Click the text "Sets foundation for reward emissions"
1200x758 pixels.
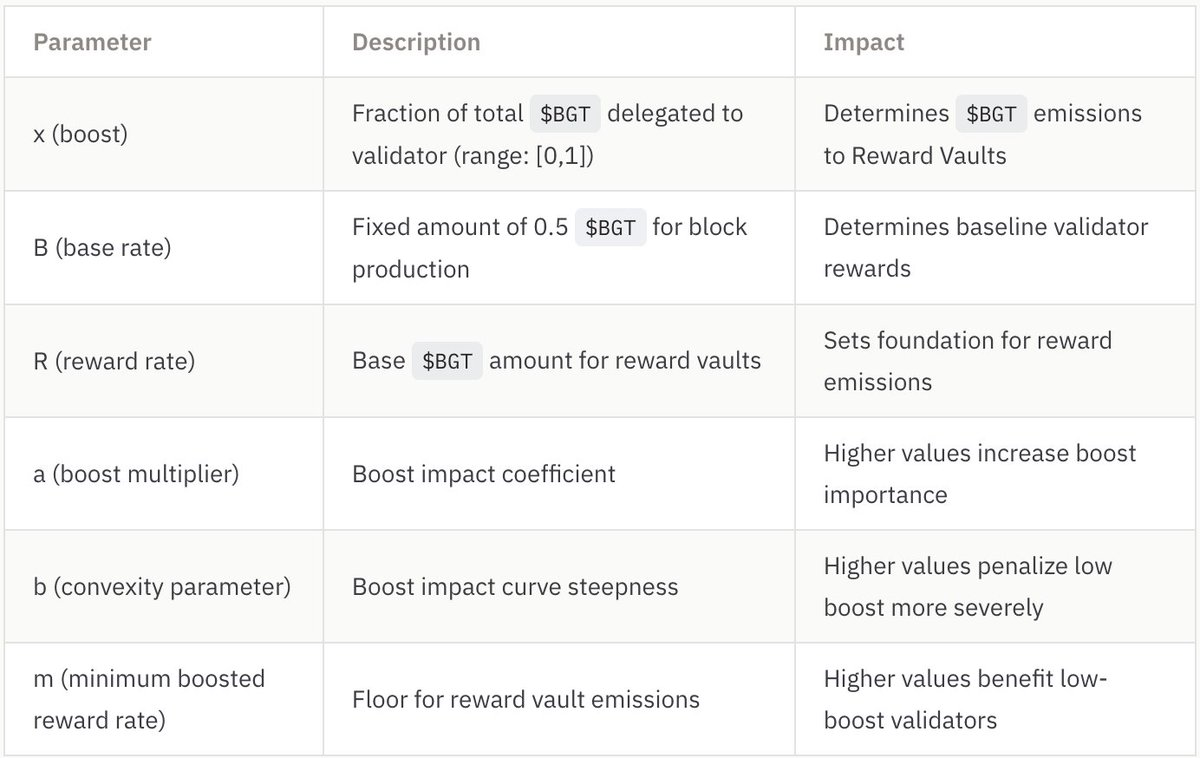point(967,360)
